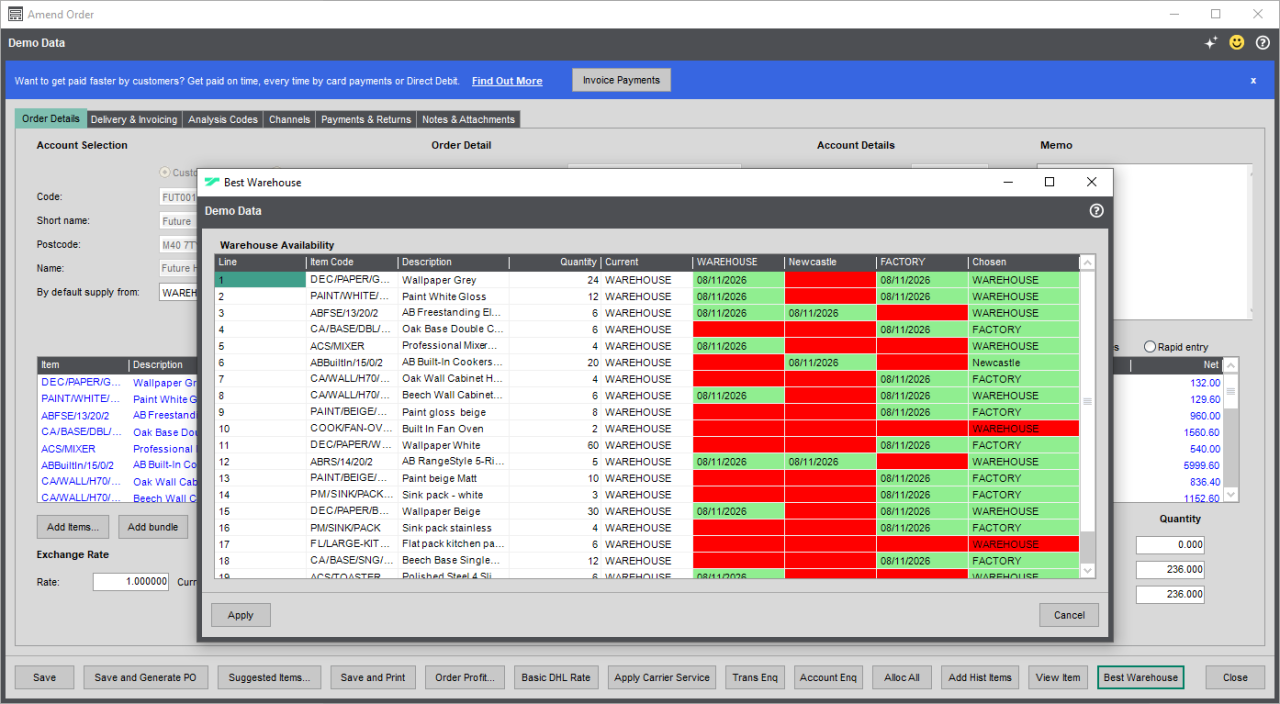1280x704 pixels.
Task: Click the quantity field showing 0.000
Action: click(1170, 545)
